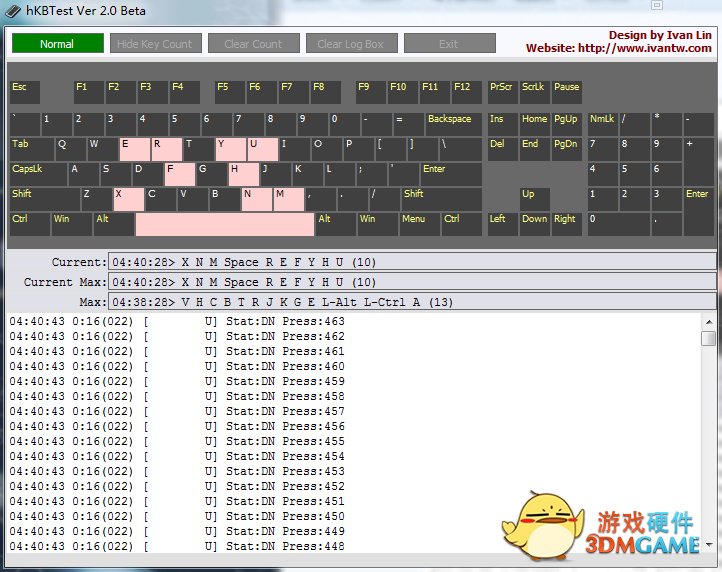Click log scrollbar up arrow
722x572 pixels.
tap(708, 322)
